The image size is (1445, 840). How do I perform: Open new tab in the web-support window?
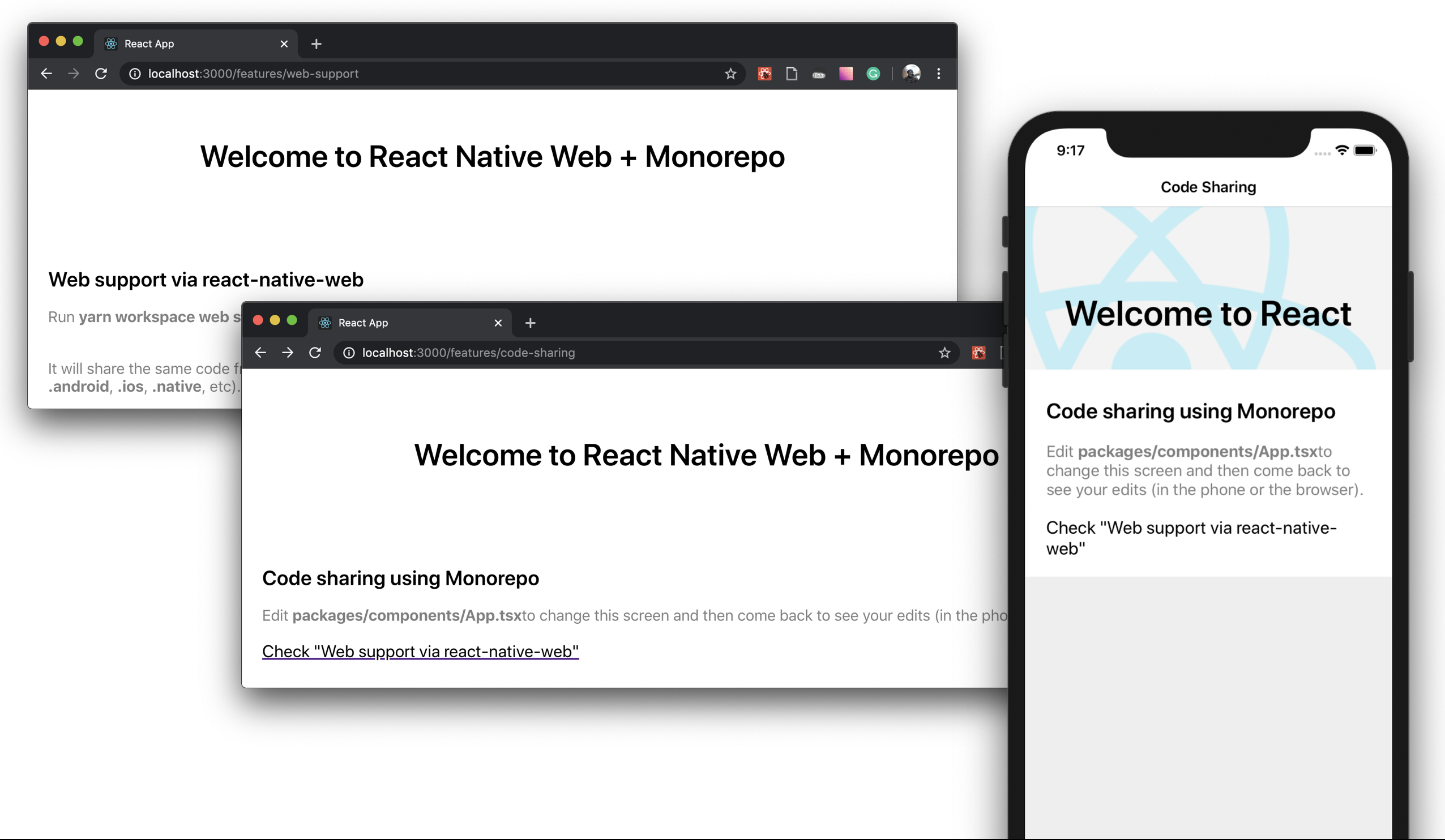point(316,44)
